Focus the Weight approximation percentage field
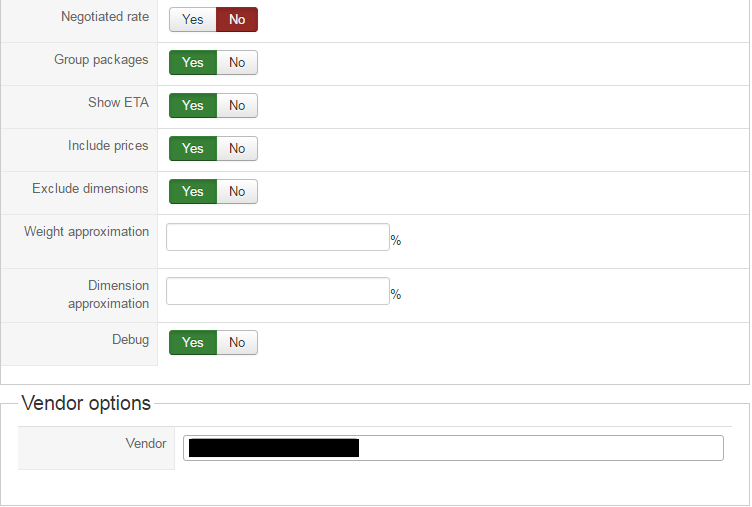The width and height of the screenshot is (752, 507). pyautogui.click(x=277, y=237)
